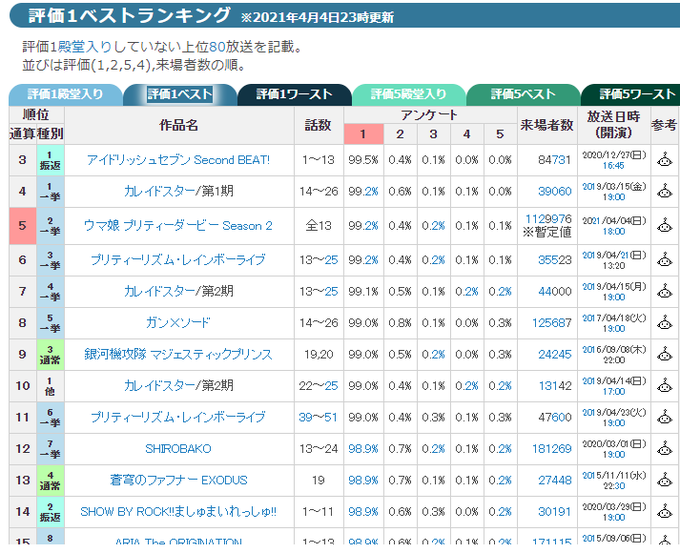Click the highlighted survey column header 1
This screenshot has width=680, height=553.
363,134
